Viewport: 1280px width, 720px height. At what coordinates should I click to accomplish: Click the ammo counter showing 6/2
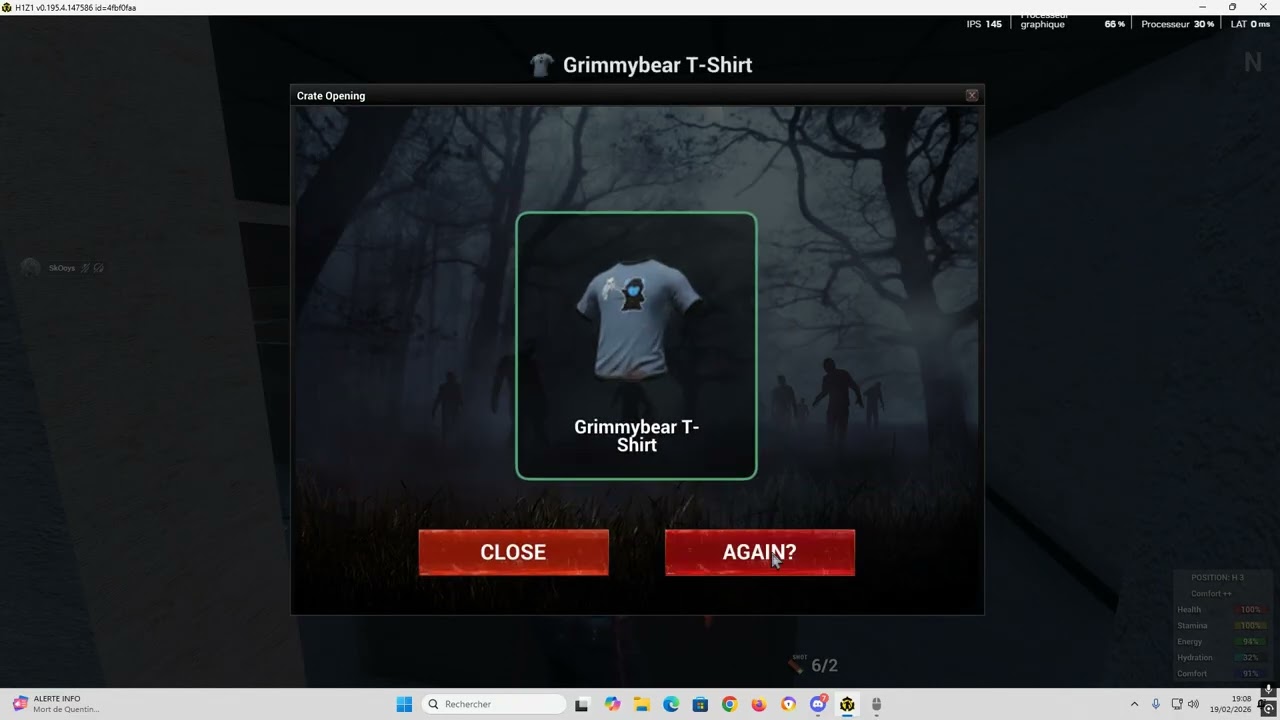824,665
